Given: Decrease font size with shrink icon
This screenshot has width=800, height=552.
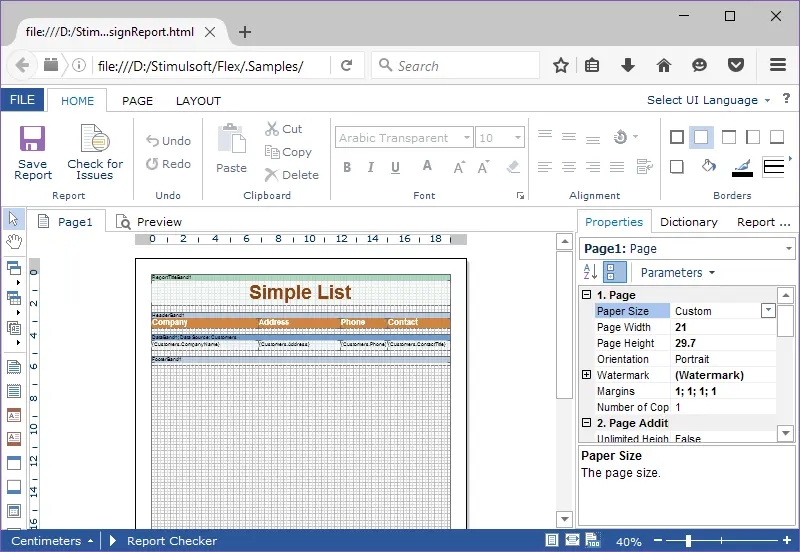Looking at the screenshot, I should click(483, 167).
